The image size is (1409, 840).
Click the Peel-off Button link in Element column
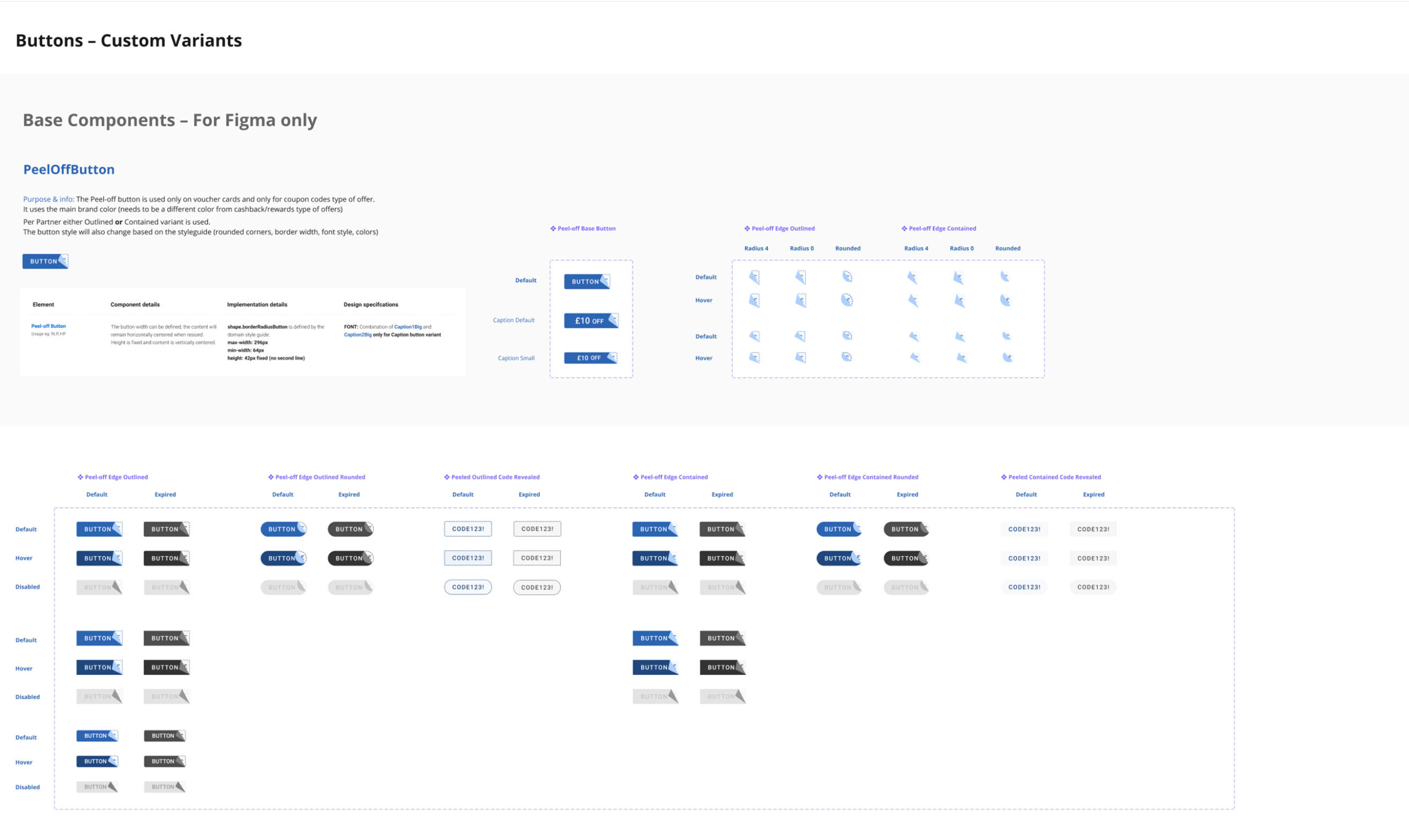(48, 326)
